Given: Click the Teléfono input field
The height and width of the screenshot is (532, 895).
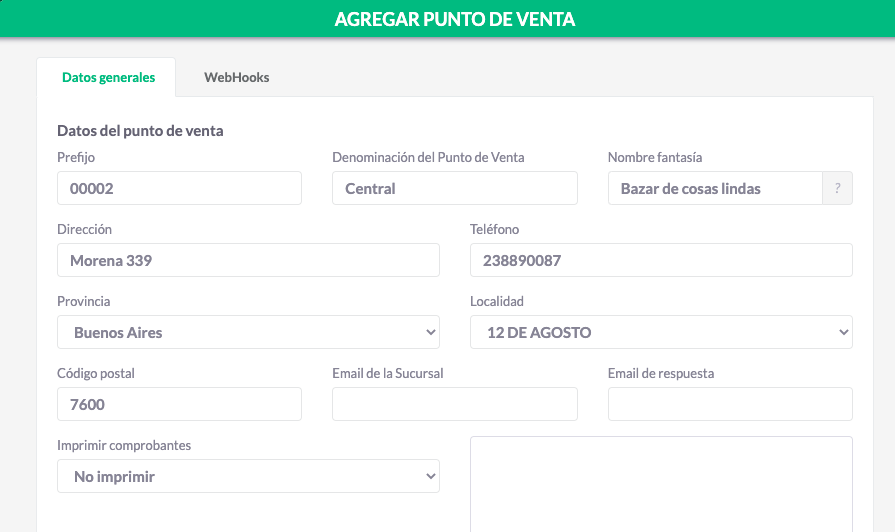Looking at the screenshot, I should tap(661, 260).
